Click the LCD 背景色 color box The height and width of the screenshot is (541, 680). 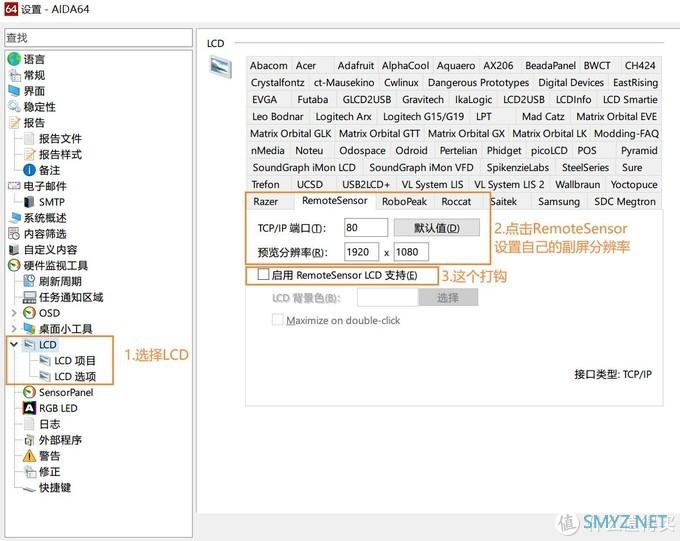pos(387,298)
